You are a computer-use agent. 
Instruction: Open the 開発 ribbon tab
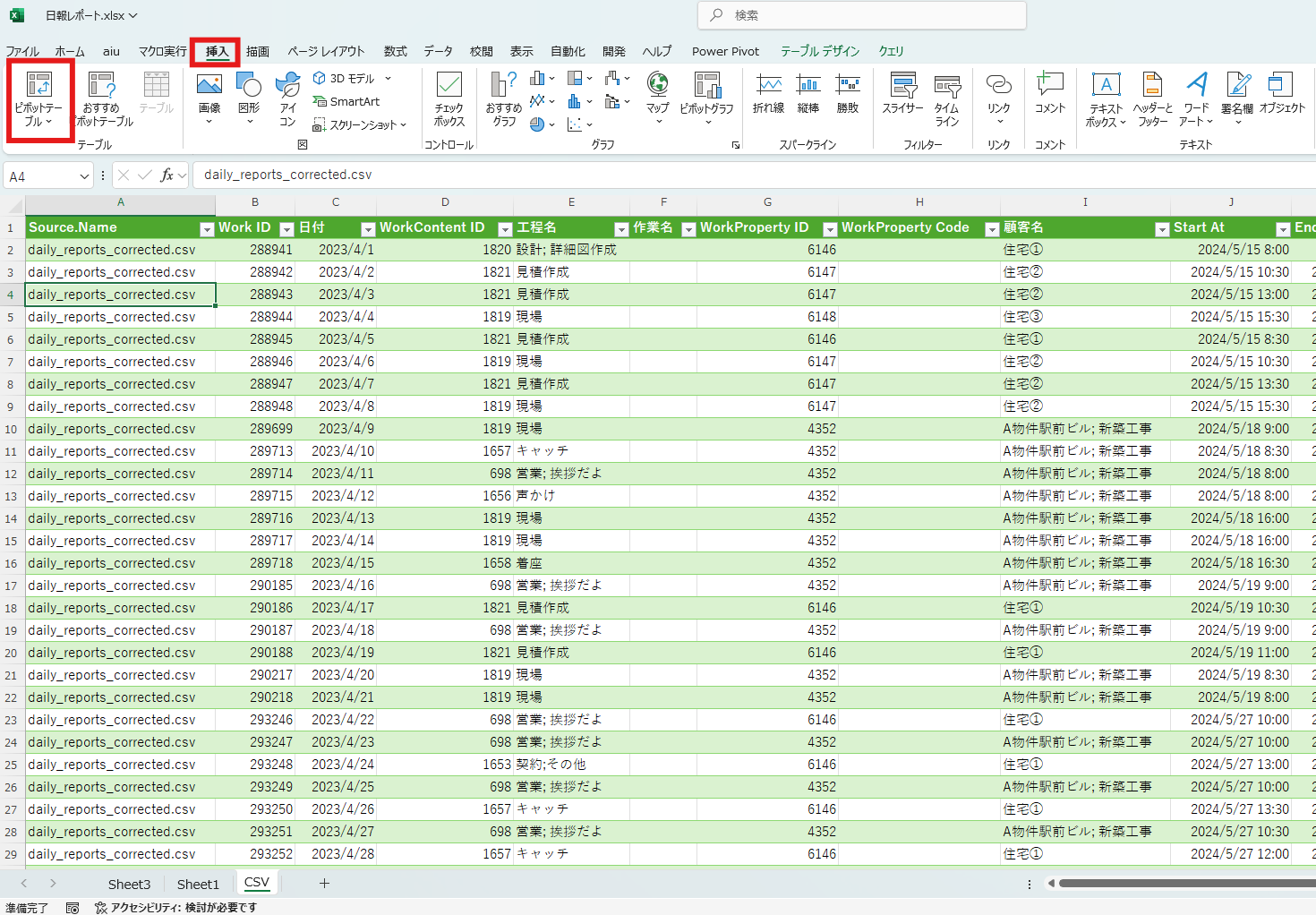(614, 51)
